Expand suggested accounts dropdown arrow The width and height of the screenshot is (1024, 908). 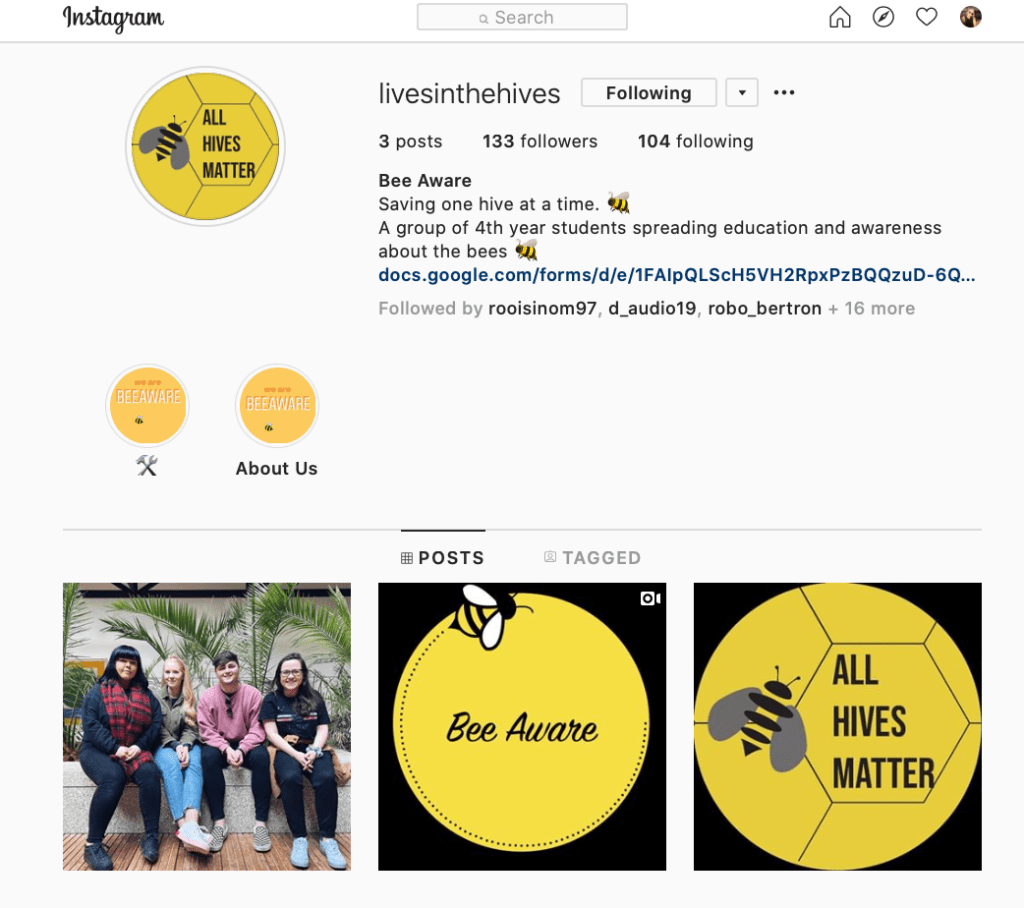coord(742,93)
